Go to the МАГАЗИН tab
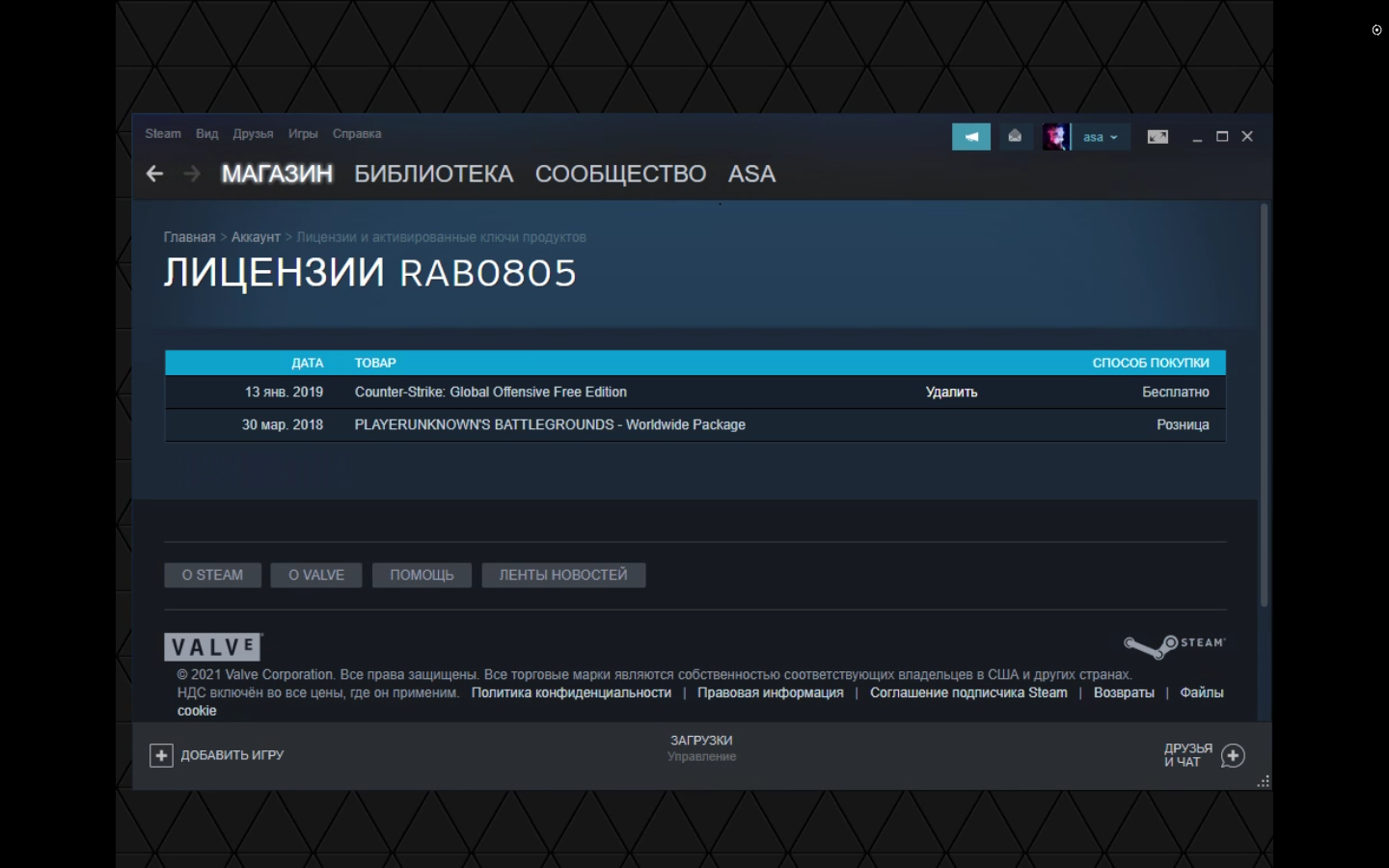This screenshot has height=868, width=1389. coord(277,174)
